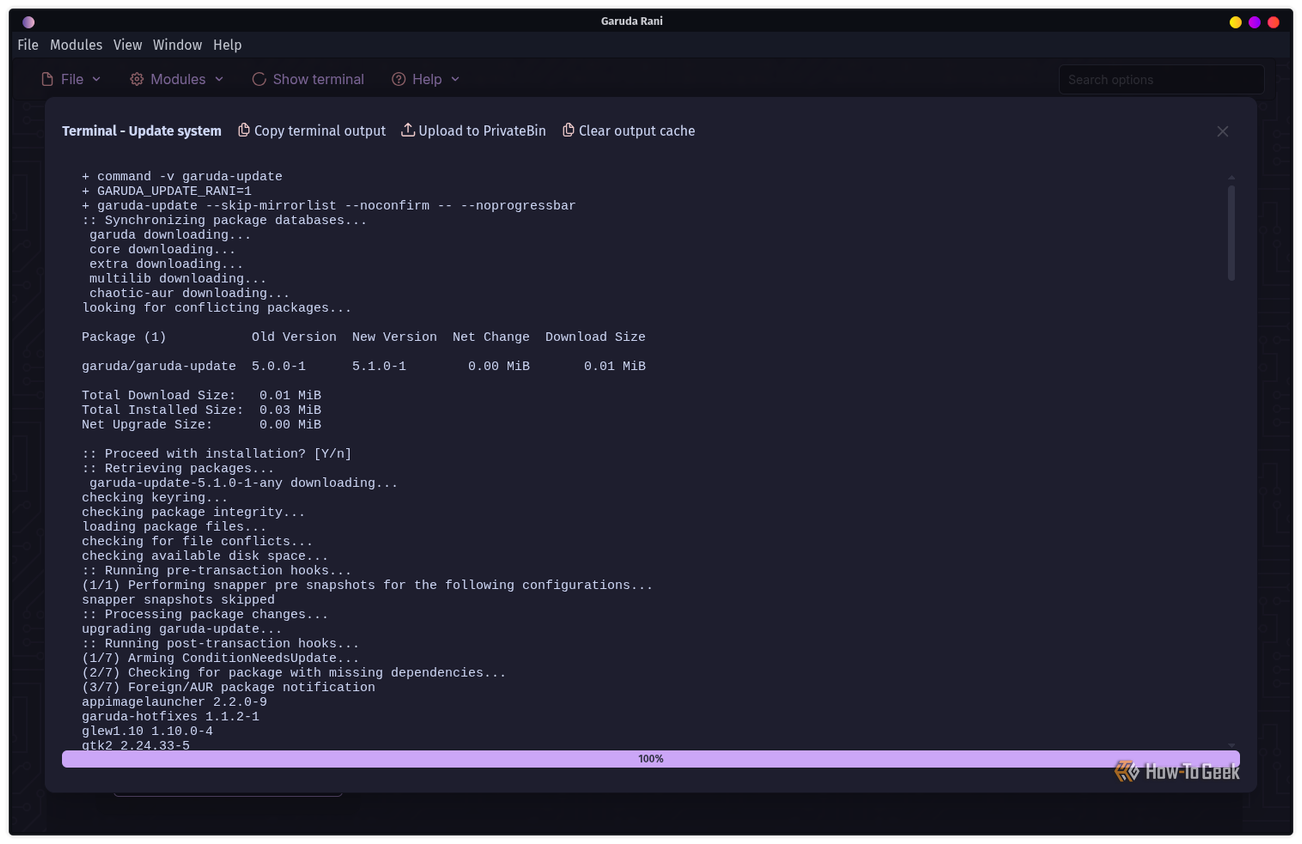The width and height of the screenshot is (1302, 844).
Task: Focus the Search options field
Action: pos(1161,80)
